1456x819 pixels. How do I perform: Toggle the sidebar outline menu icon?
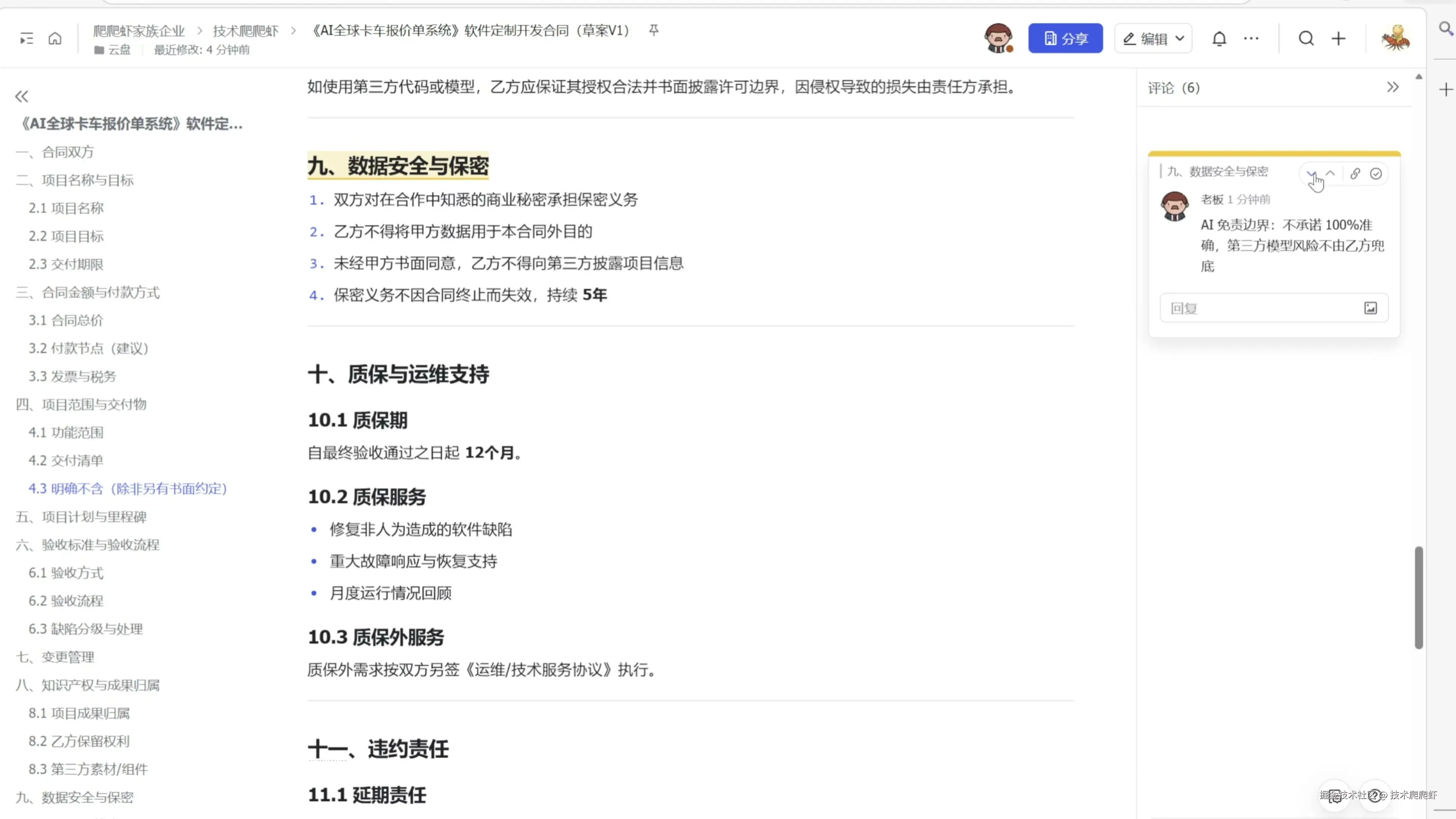(x=27, y=38)
